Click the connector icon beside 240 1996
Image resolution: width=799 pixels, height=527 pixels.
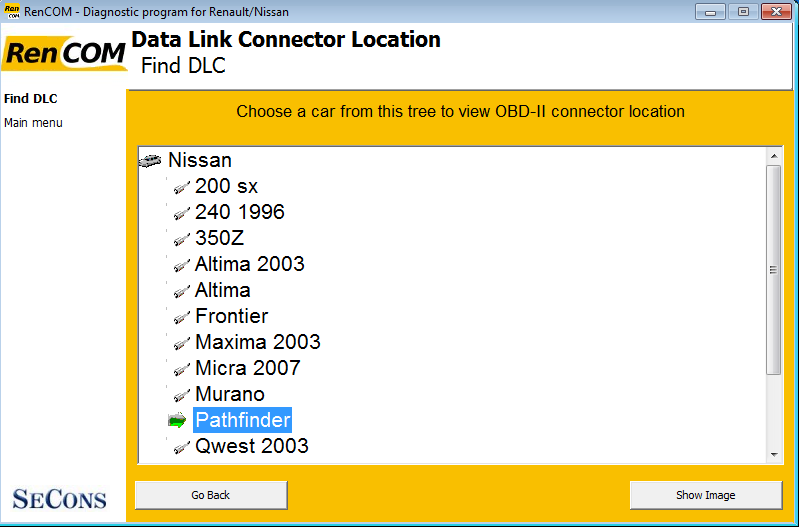[182, 214]
